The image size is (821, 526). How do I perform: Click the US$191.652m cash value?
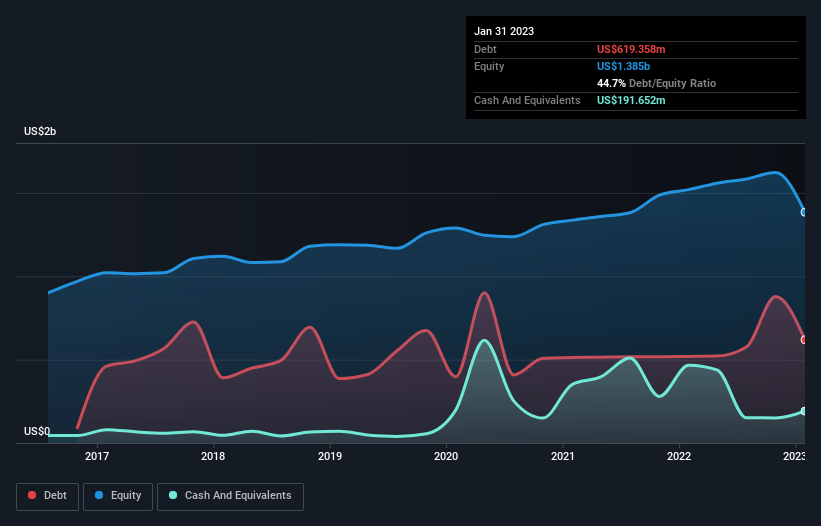(x=631, y=100)
